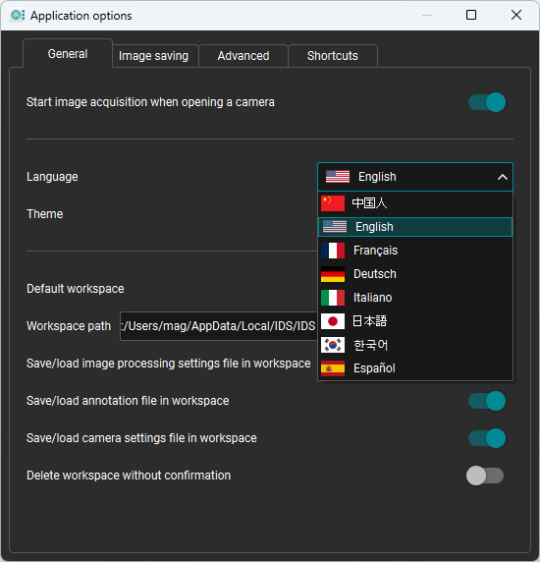Click the 'Language' label

[x=52, y=177]
